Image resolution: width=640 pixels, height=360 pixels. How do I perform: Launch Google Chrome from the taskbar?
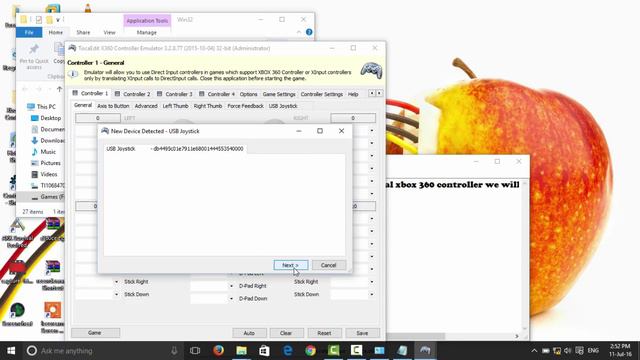(311, 351)
